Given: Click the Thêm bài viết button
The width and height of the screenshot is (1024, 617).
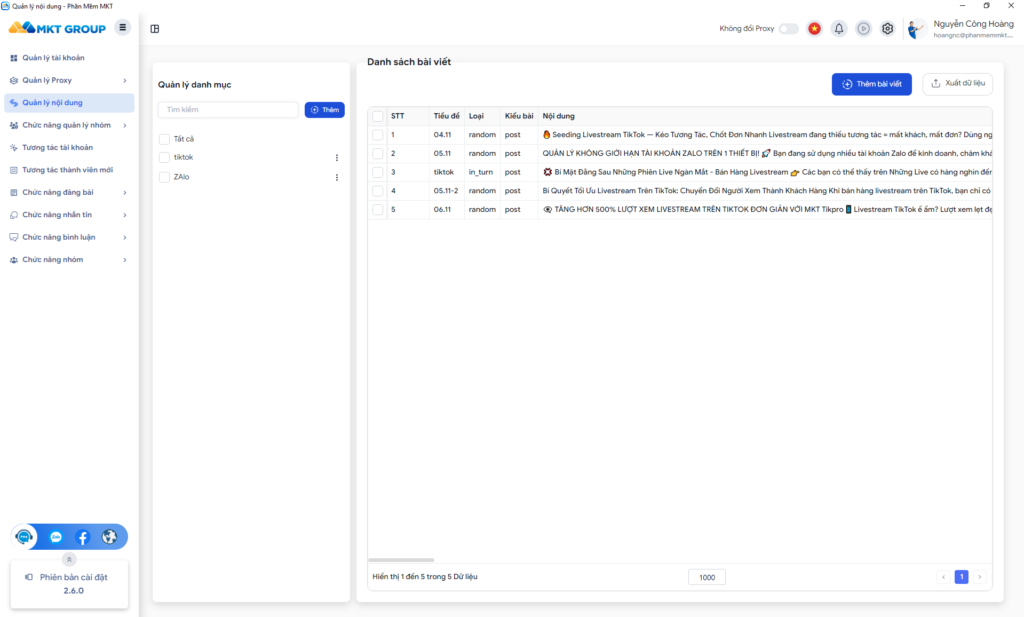Looking at the screenshot, I should click(x=871, y=84).
